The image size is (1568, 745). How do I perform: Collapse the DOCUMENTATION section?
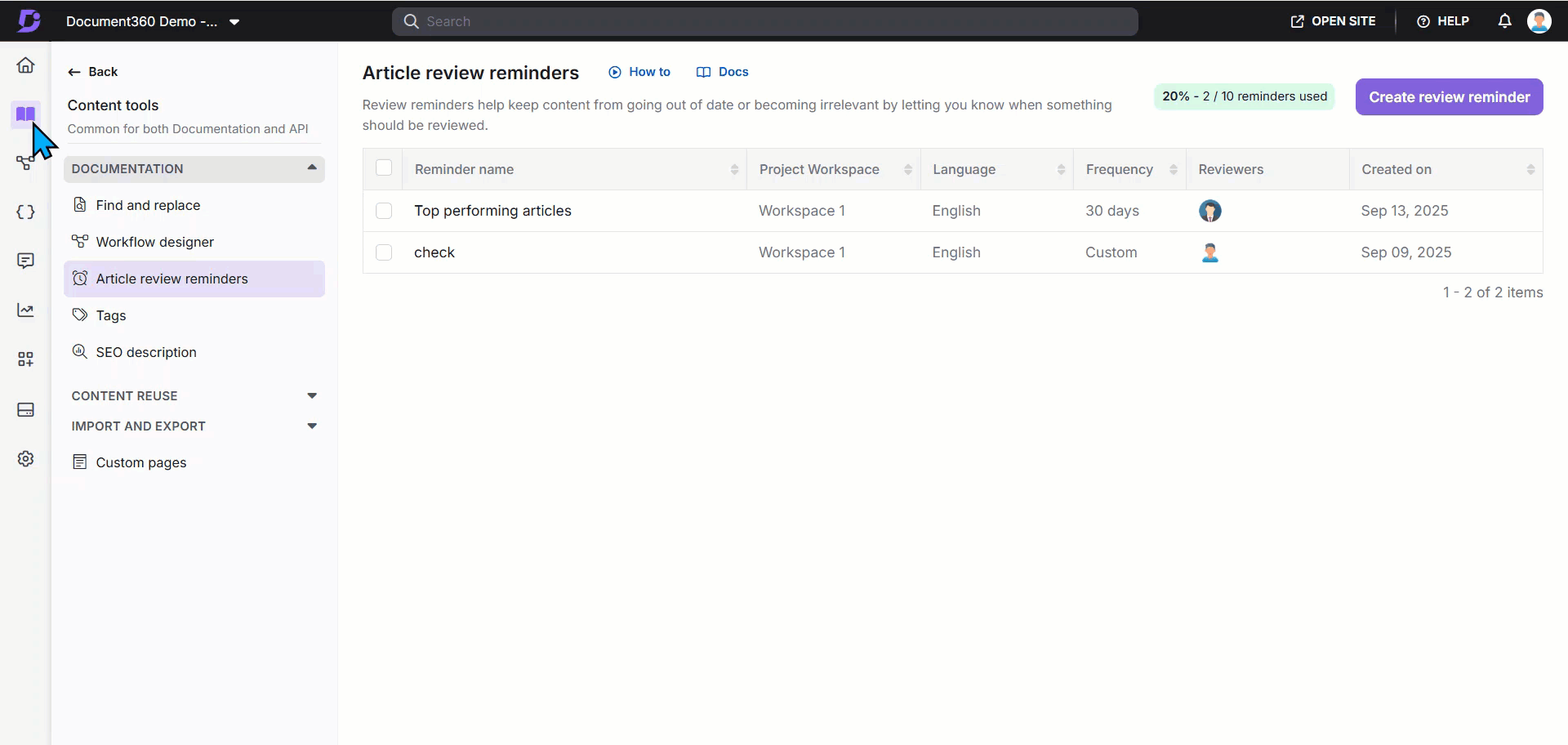click(311, 168)
